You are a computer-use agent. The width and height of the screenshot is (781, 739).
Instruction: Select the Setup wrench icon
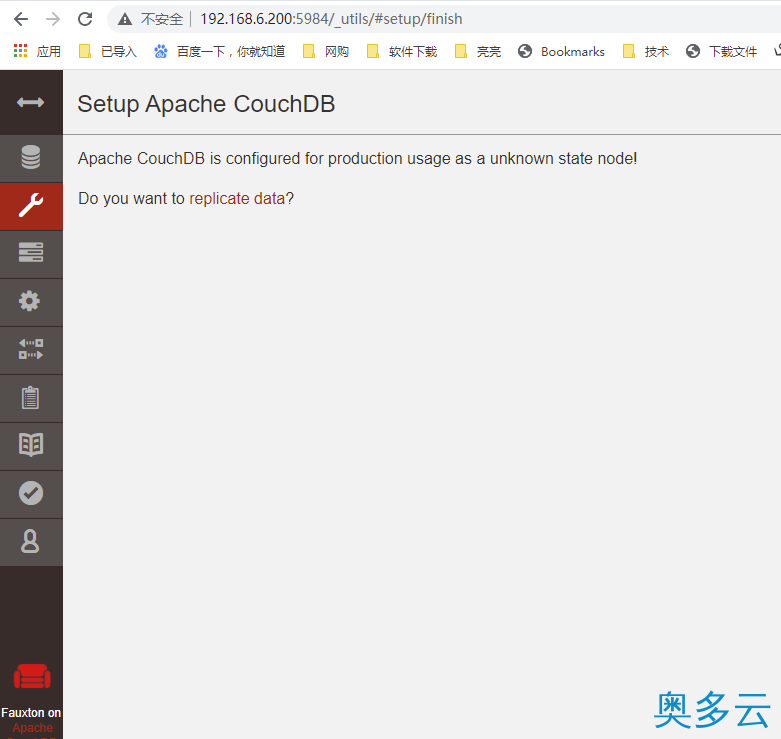pyautogui.click(x=31, y=206)
